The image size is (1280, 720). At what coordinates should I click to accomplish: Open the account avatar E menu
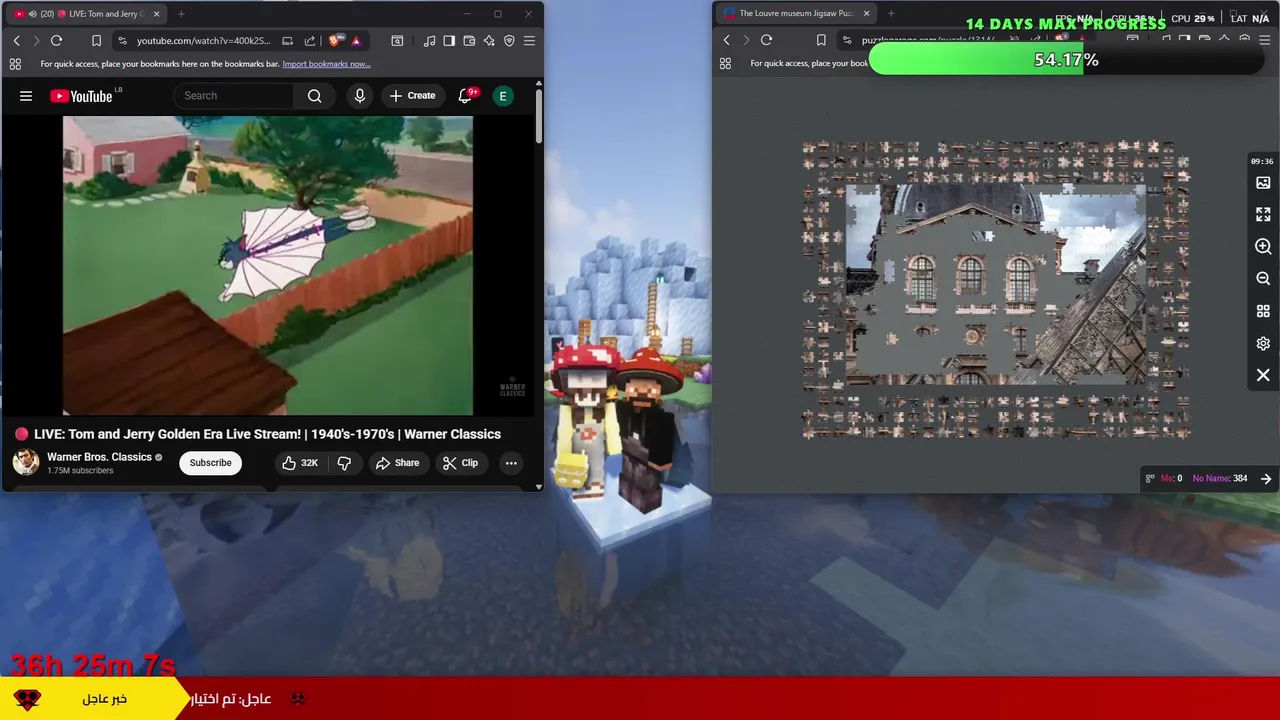click(503, 96)
